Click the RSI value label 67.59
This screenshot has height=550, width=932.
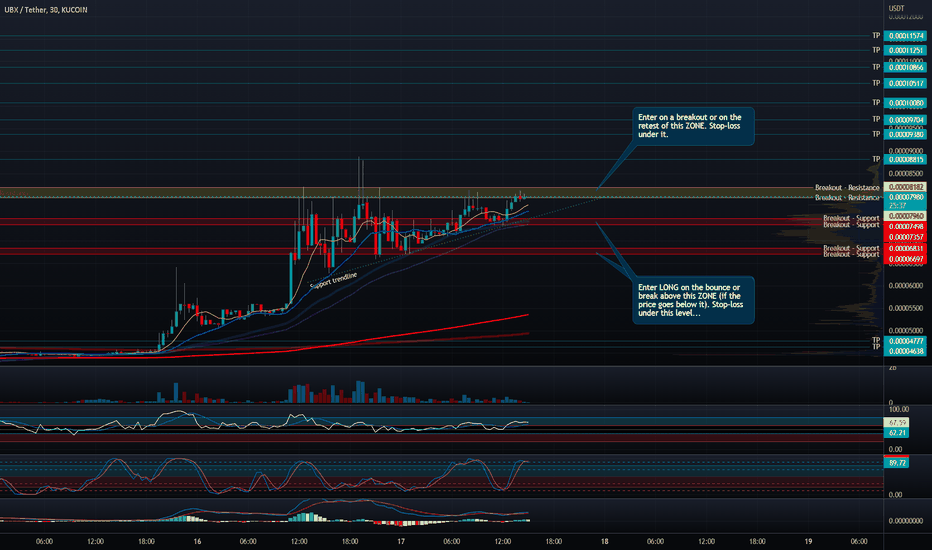[x=896, y=422]
